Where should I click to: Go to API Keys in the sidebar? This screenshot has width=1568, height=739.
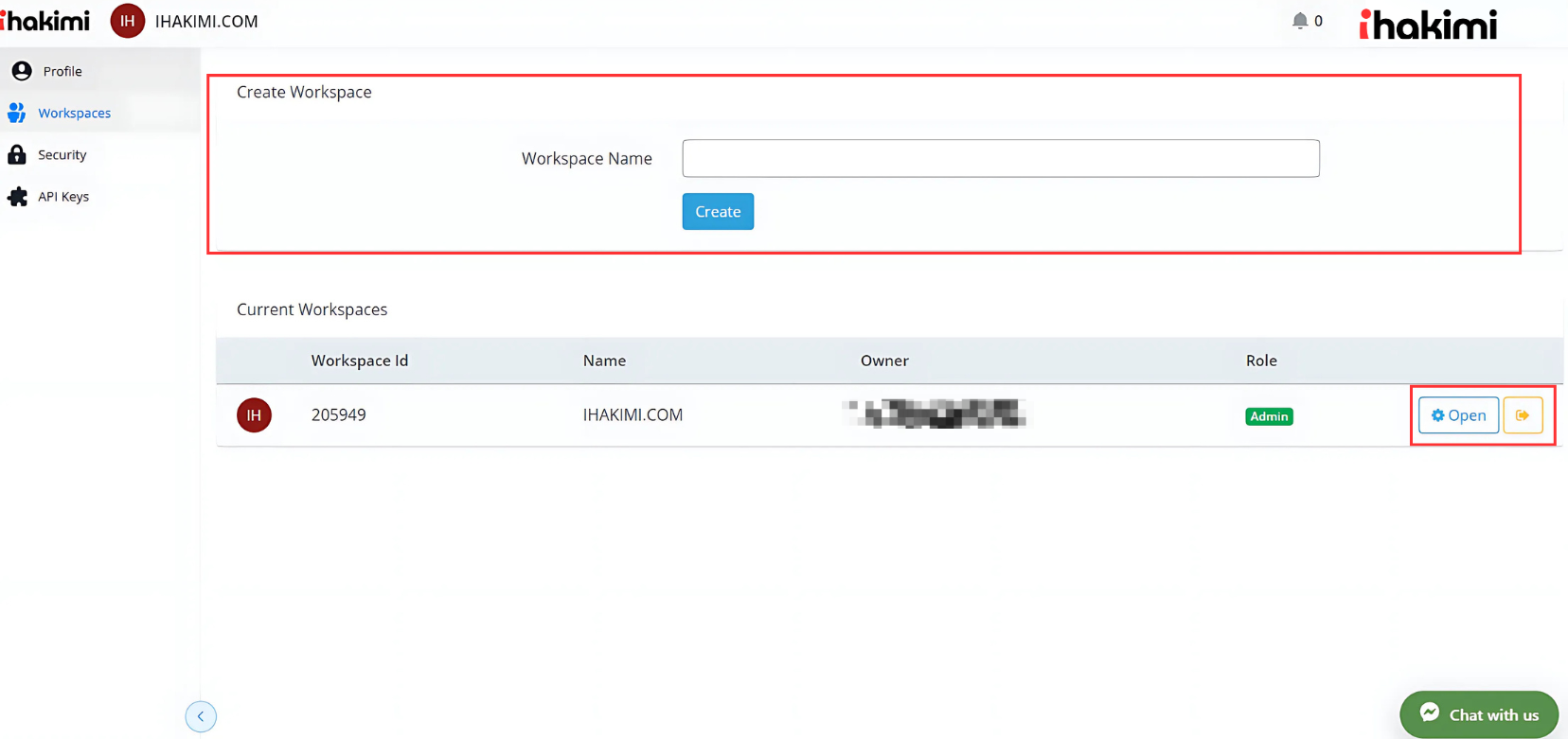coord(62,197)
